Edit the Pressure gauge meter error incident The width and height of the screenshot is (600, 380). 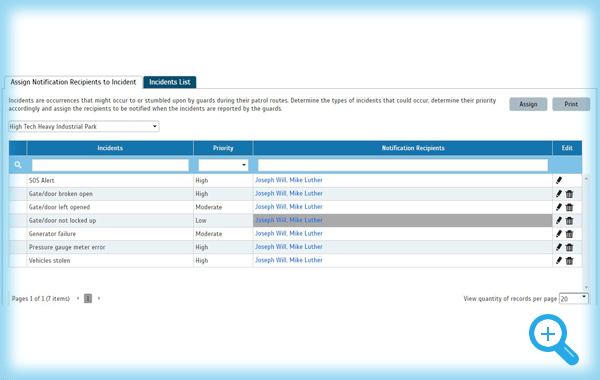pos(559,247)
